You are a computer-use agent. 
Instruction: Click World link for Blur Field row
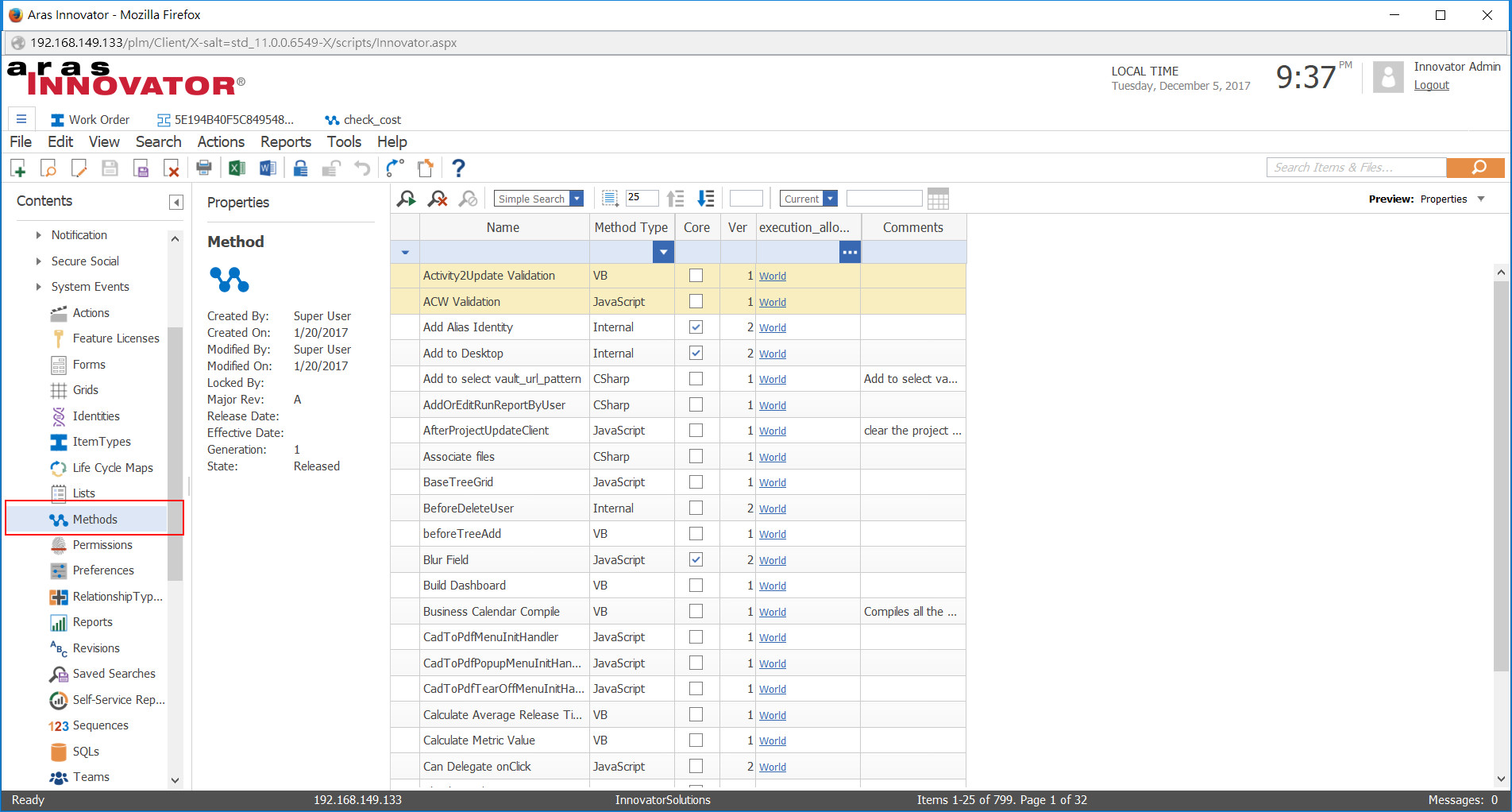tap(773, 560)
